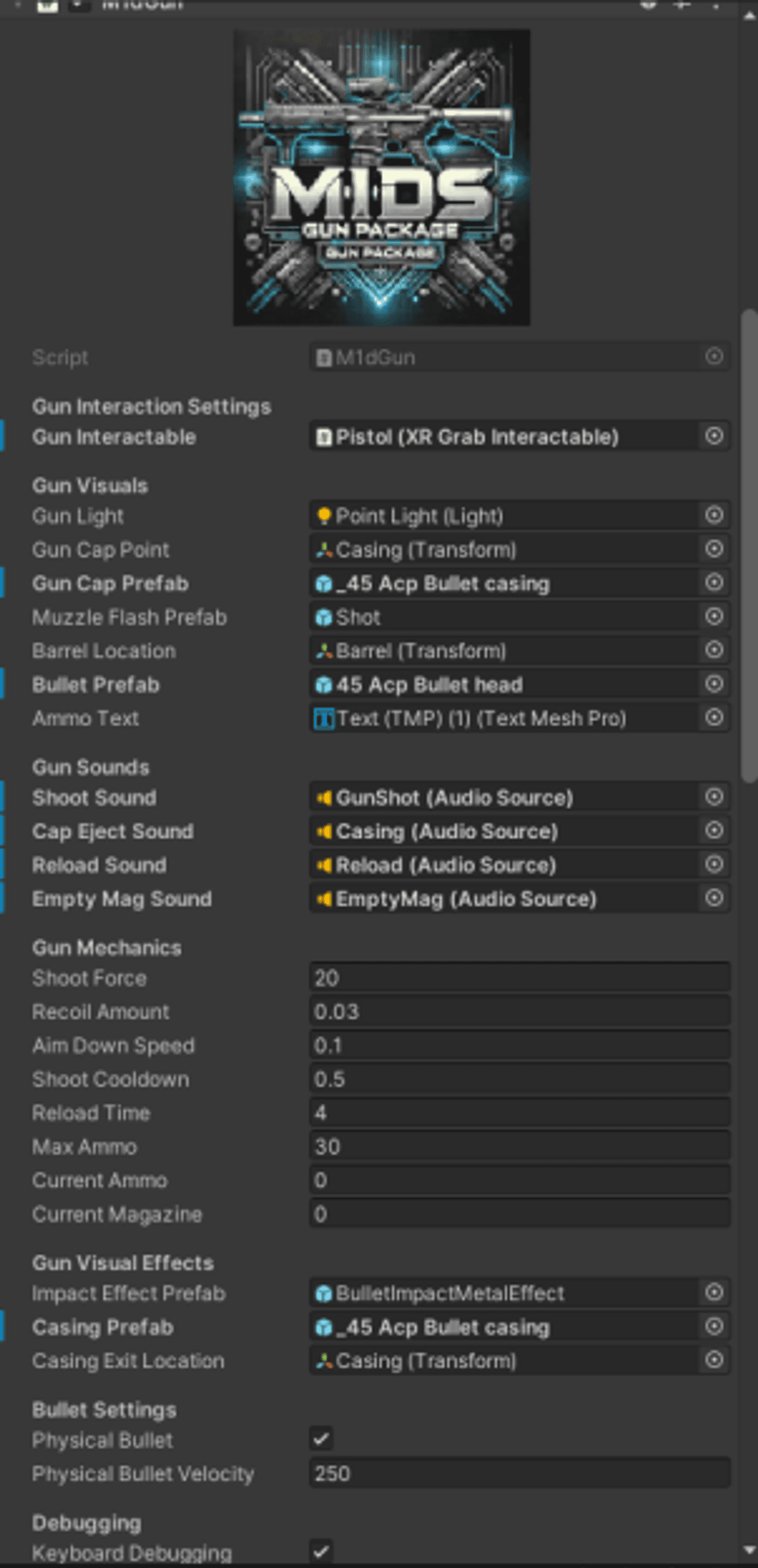This screenshot has width=758, height=1568.
Task: Click the Reload Time value field
Action: [518, 1113]
